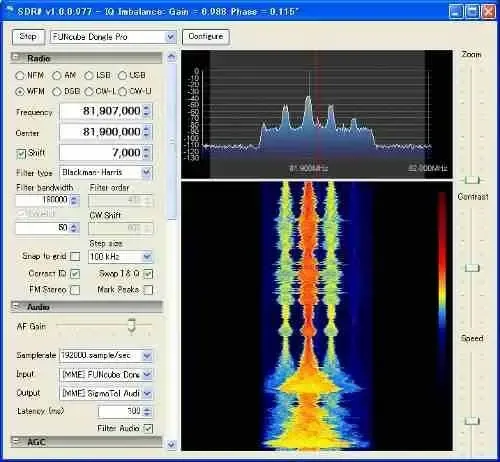Open the Samplerate 192000 sample/sec dropdown
The width and height of the screenshot is (500, 462).
147,356
